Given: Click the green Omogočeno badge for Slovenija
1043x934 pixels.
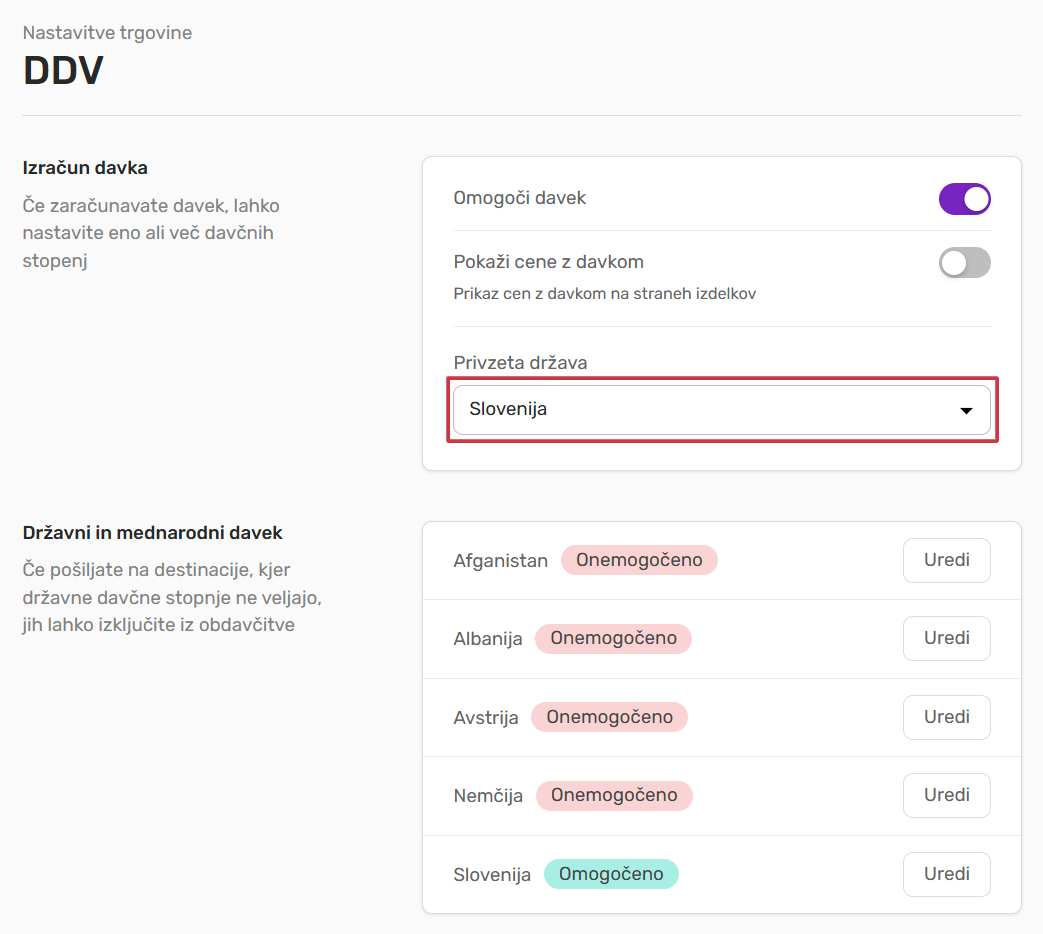Looking at the screenshot, I should [611, 874].
